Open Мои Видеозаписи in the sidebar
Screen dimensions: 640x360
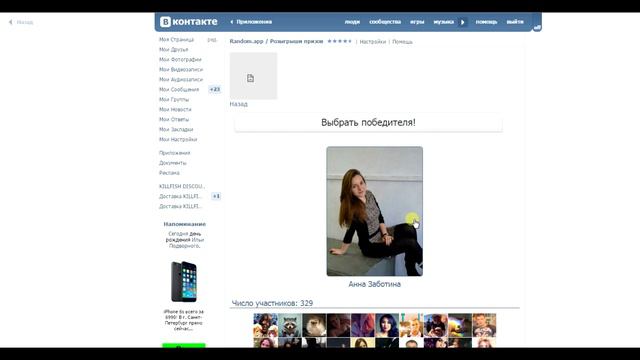tap(181, 69)
